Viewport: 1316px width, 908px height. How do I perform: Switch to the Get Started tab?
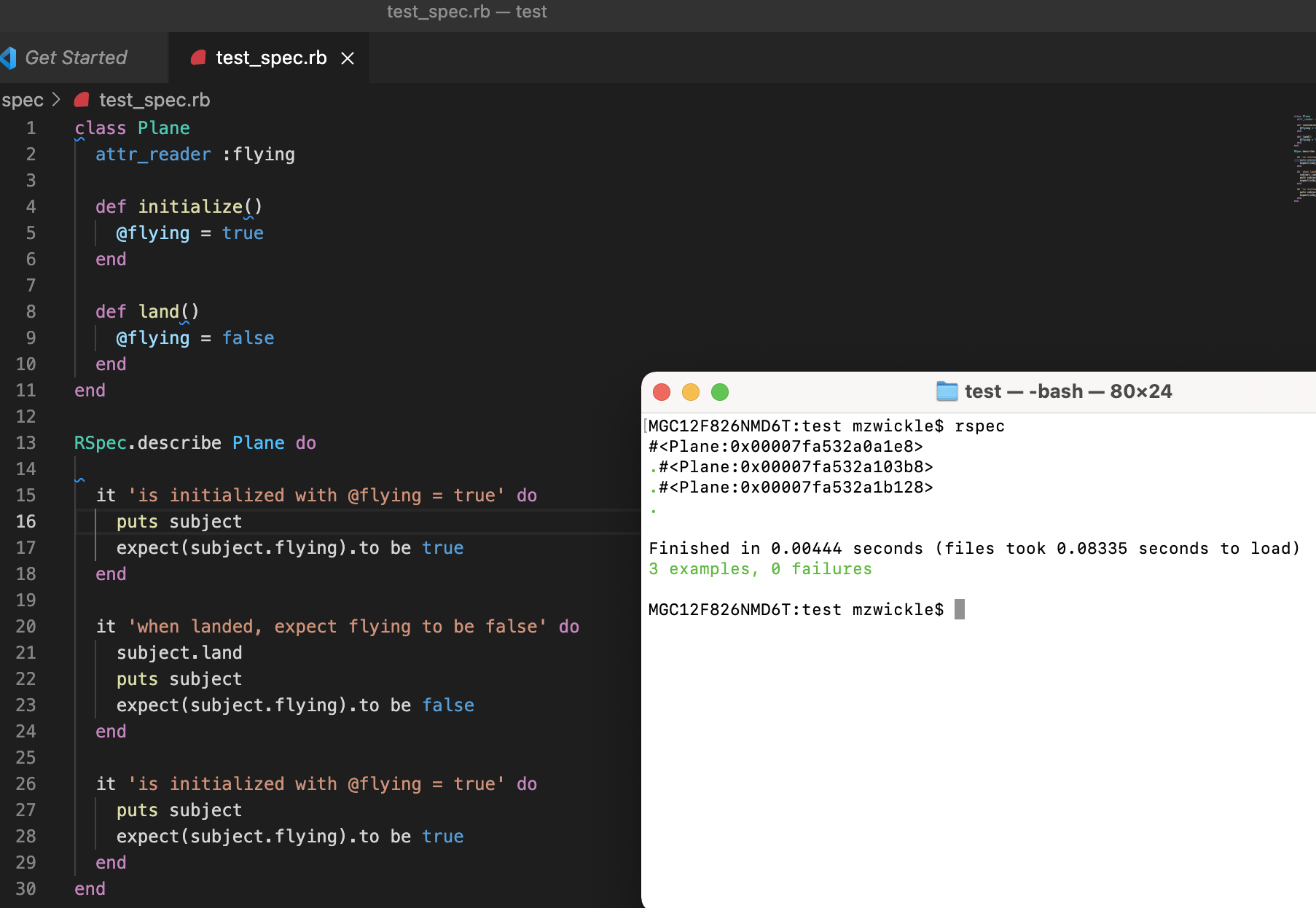click(x=75, y=58)
